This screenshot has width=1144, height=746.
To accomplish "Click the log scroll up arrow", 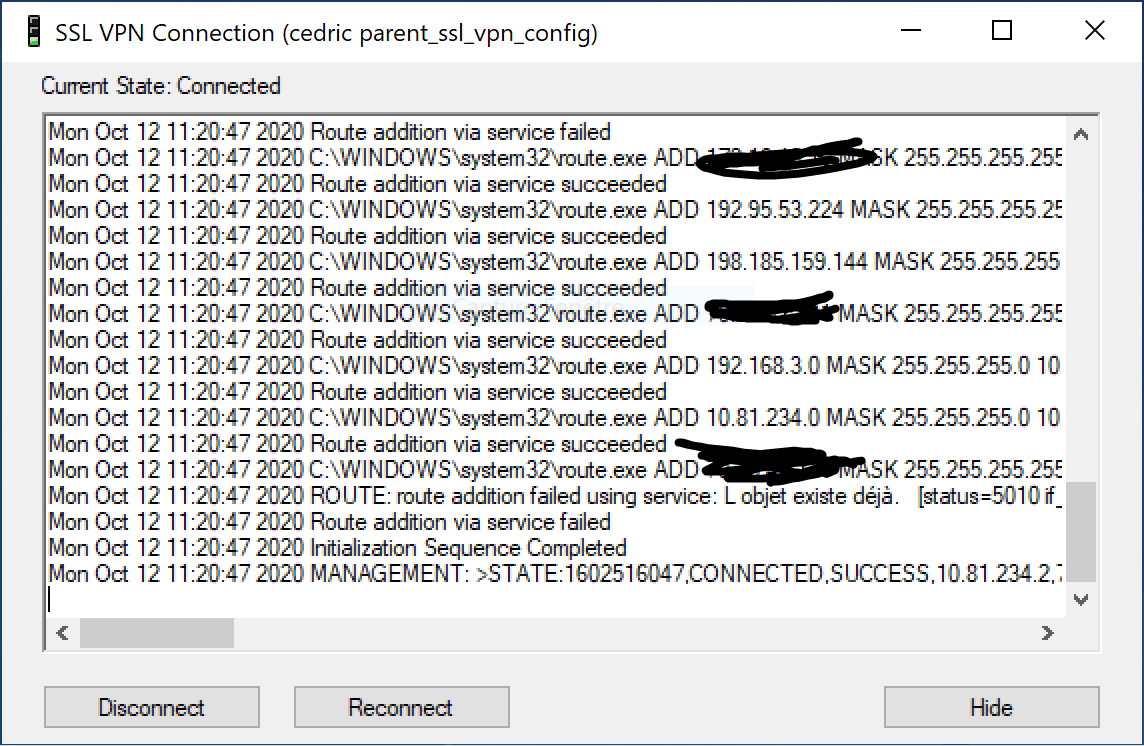I will [x=1081, y=134].
